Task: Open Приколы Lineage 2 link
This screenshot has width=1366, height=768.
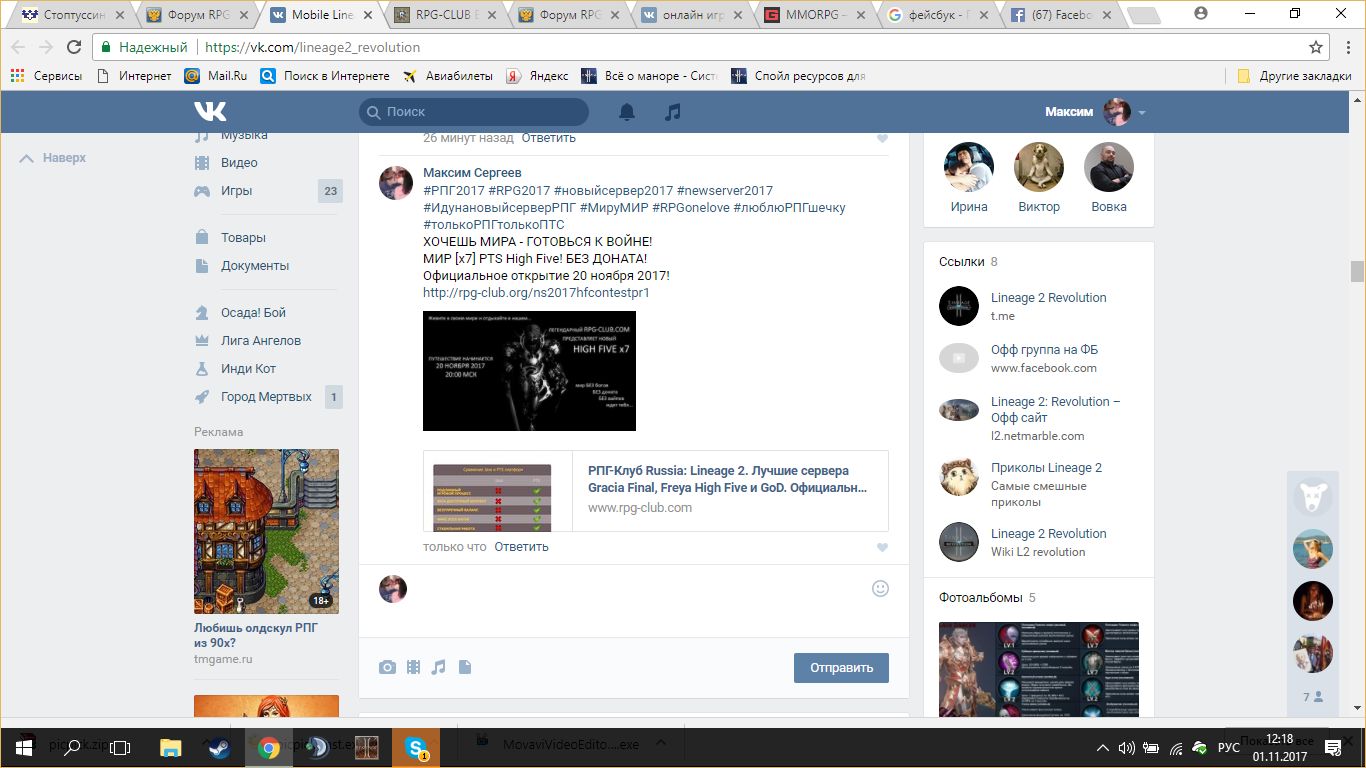Action: (x=1046, y=468)
